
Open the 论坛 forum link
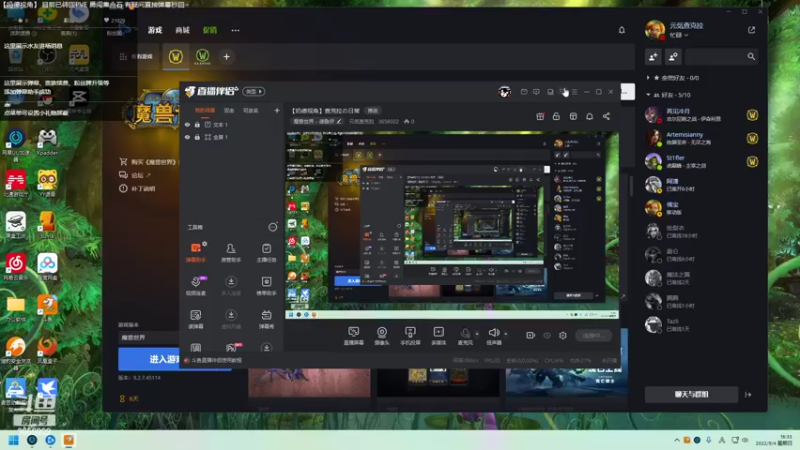tap(136, 175)
